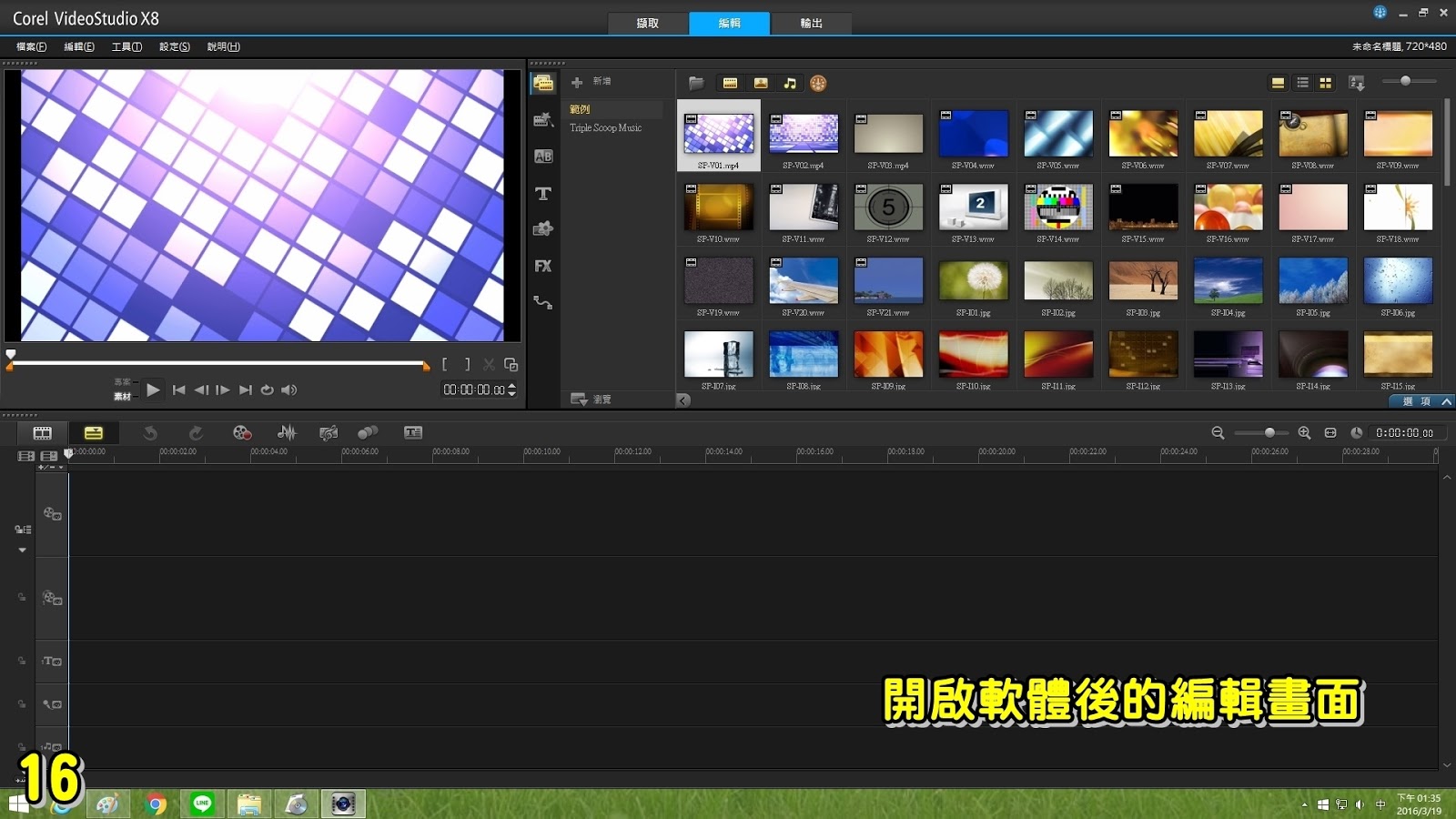Viewport: 1456px width, 819px height.
Task: Toggle the audio-only media filter
Action: (x=789, y=83)
